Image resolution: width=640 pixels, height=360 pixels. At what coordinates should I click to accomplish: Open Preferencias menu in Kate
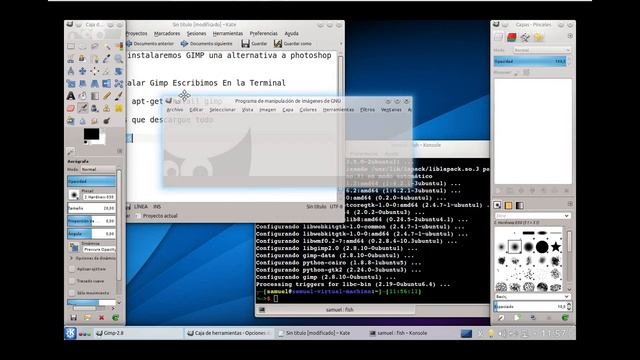[264, 33]
